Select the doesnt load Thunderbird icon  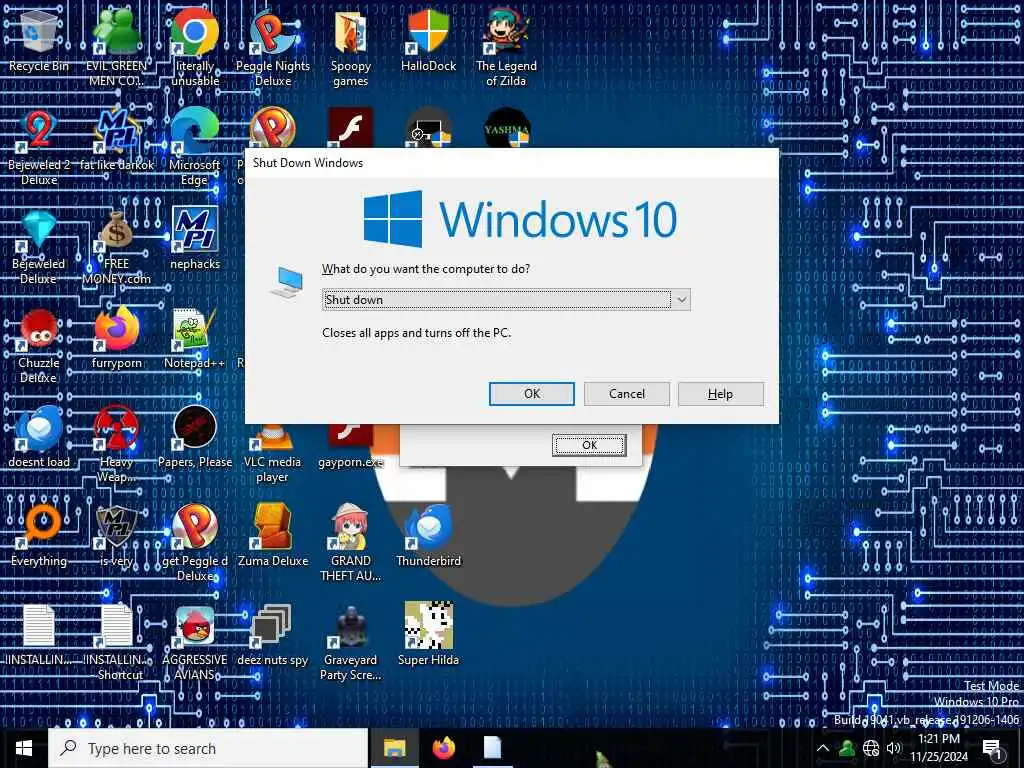pos(39,438)
